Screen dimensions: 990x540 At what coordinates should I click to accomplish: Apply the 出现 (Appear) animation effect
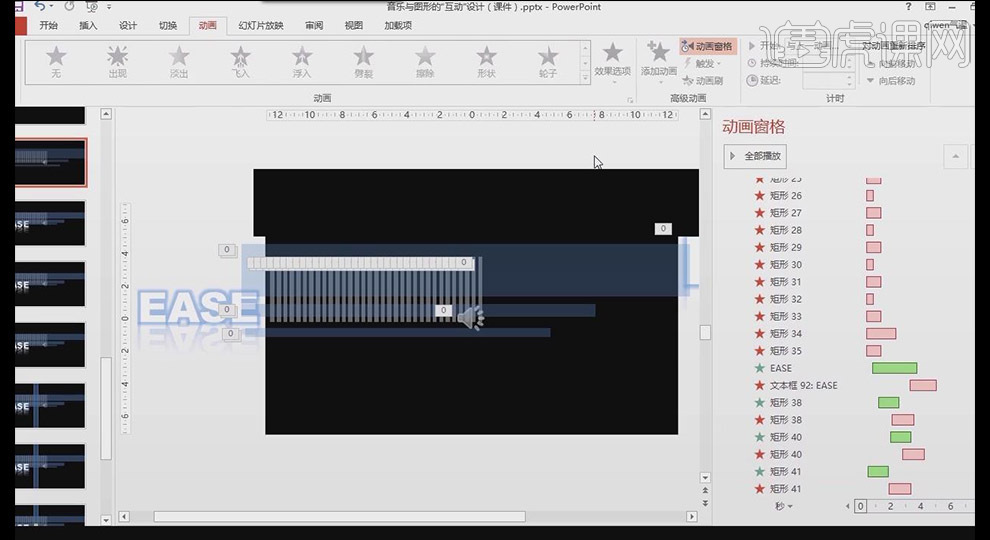(x=117, y=61)
